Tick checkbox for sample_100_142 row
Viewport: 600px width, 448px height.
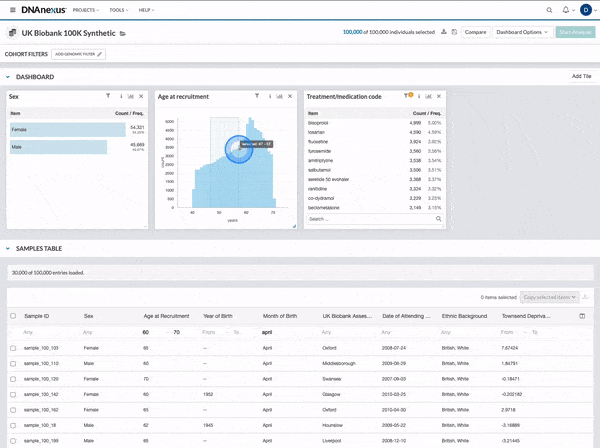13,395
